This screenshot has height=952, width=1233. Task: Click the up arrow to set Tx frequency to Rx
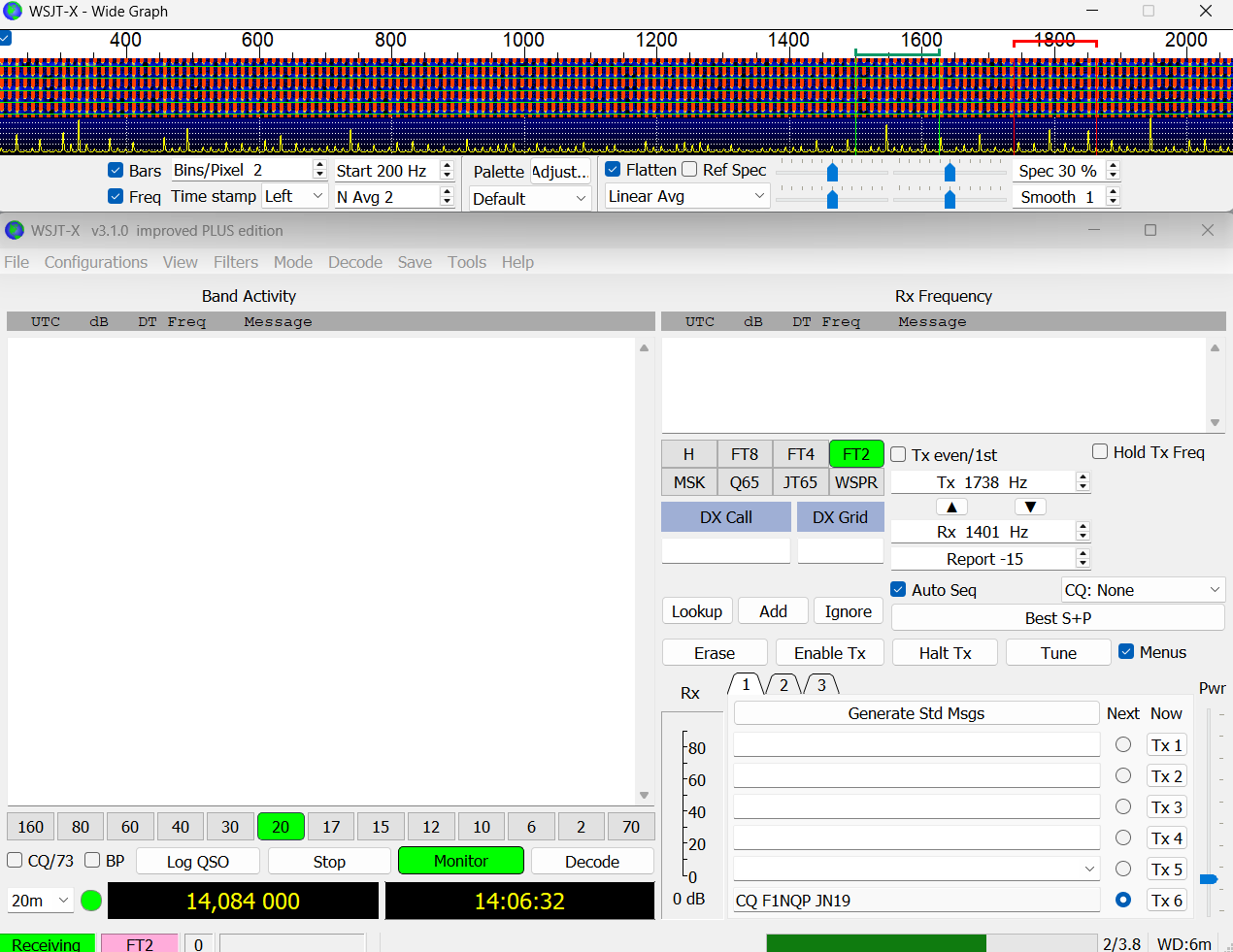(x=951, y=508)
